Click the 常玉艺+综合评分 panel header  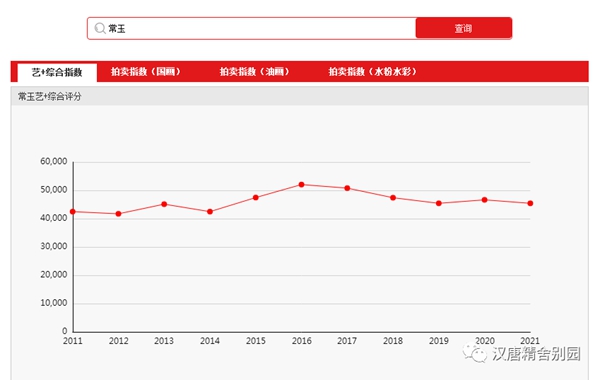point(300,96)
